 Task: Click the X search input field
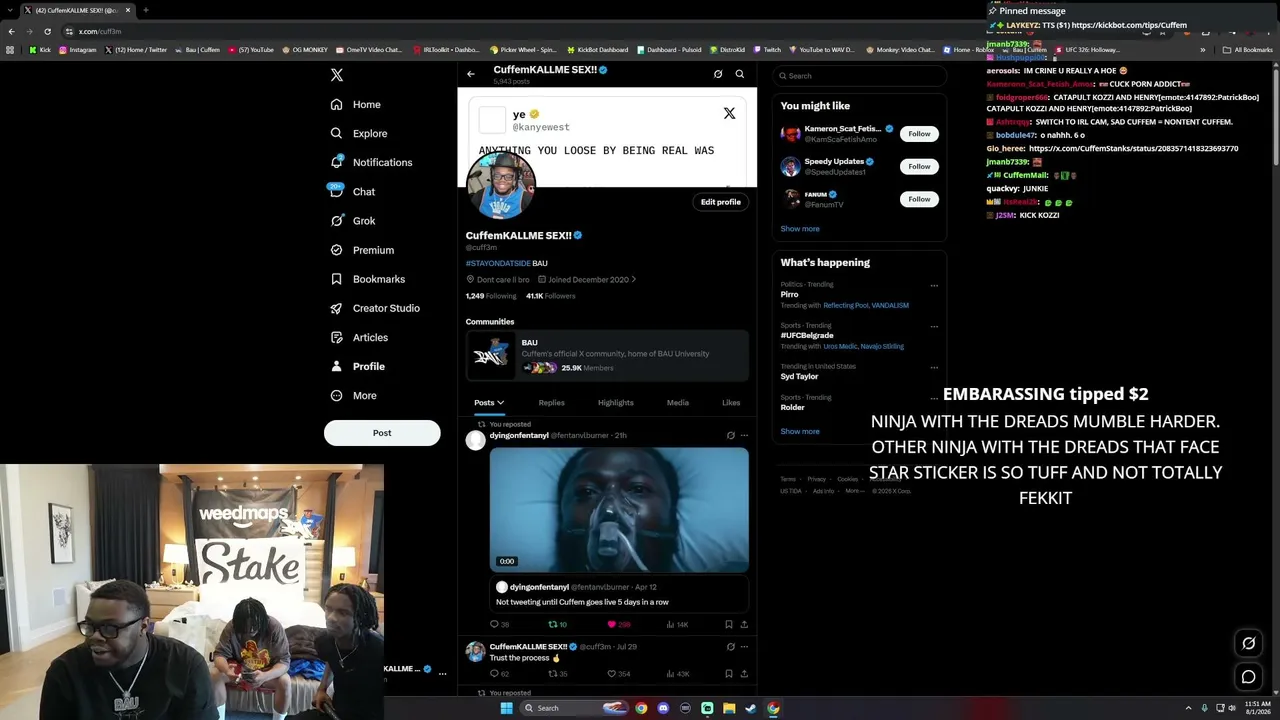pos(859,76)
